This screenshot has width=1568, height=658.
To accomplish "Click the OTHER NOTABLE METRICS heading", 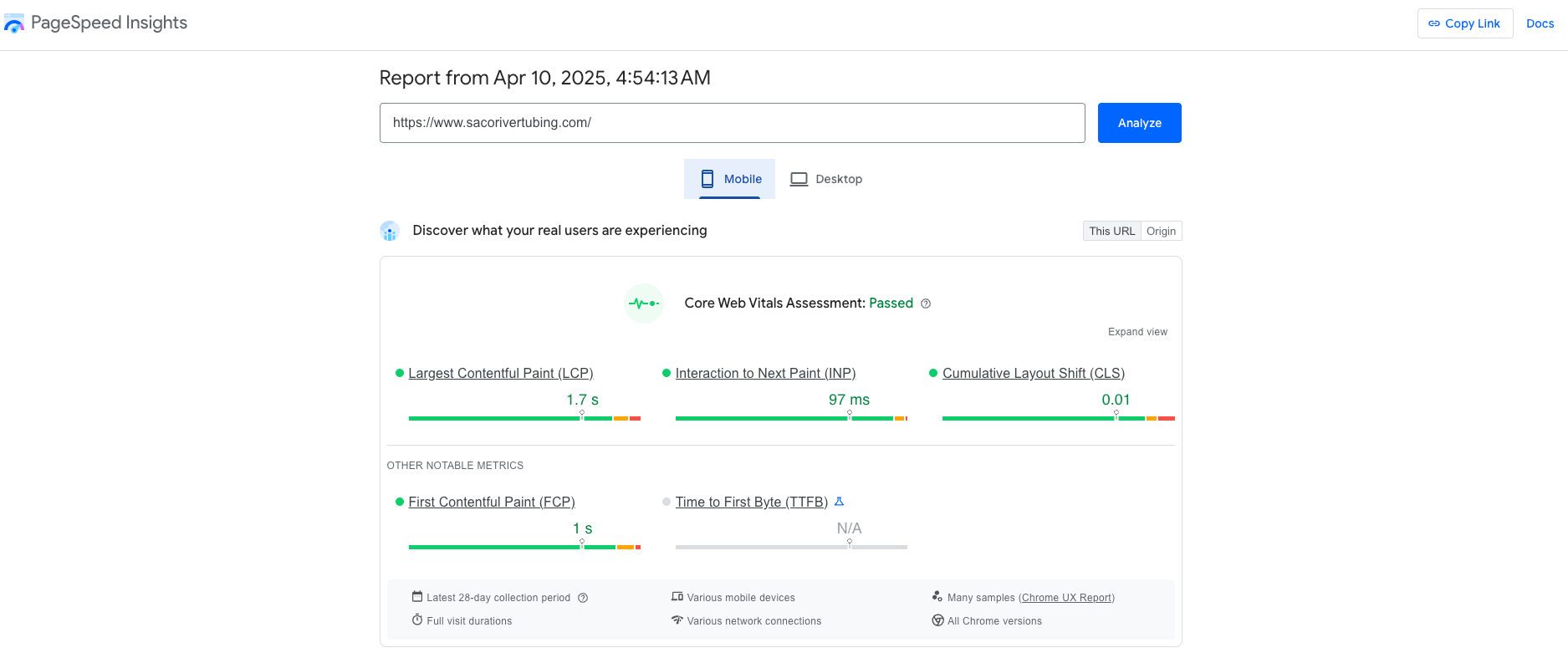I will pos(455,466).
